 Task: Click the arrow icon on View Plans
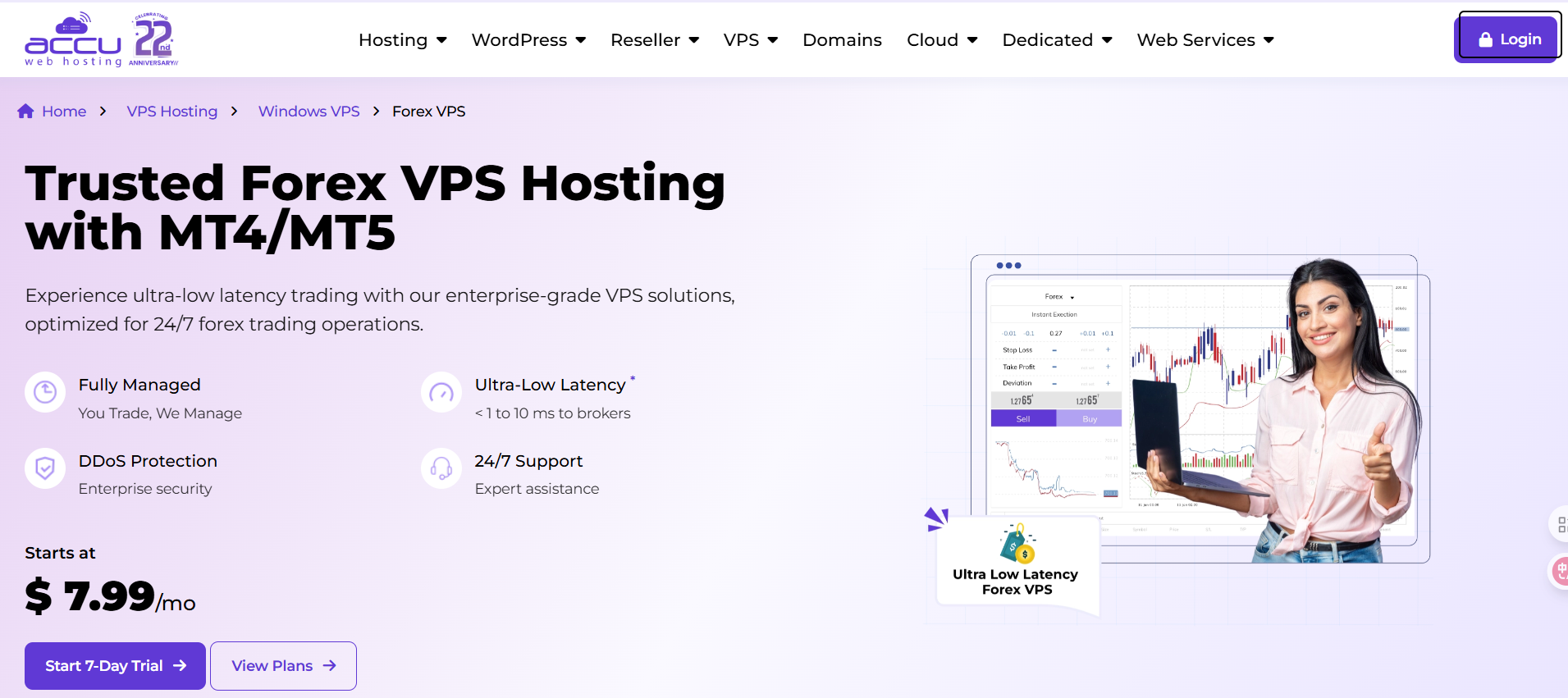[x=329, y=666]
